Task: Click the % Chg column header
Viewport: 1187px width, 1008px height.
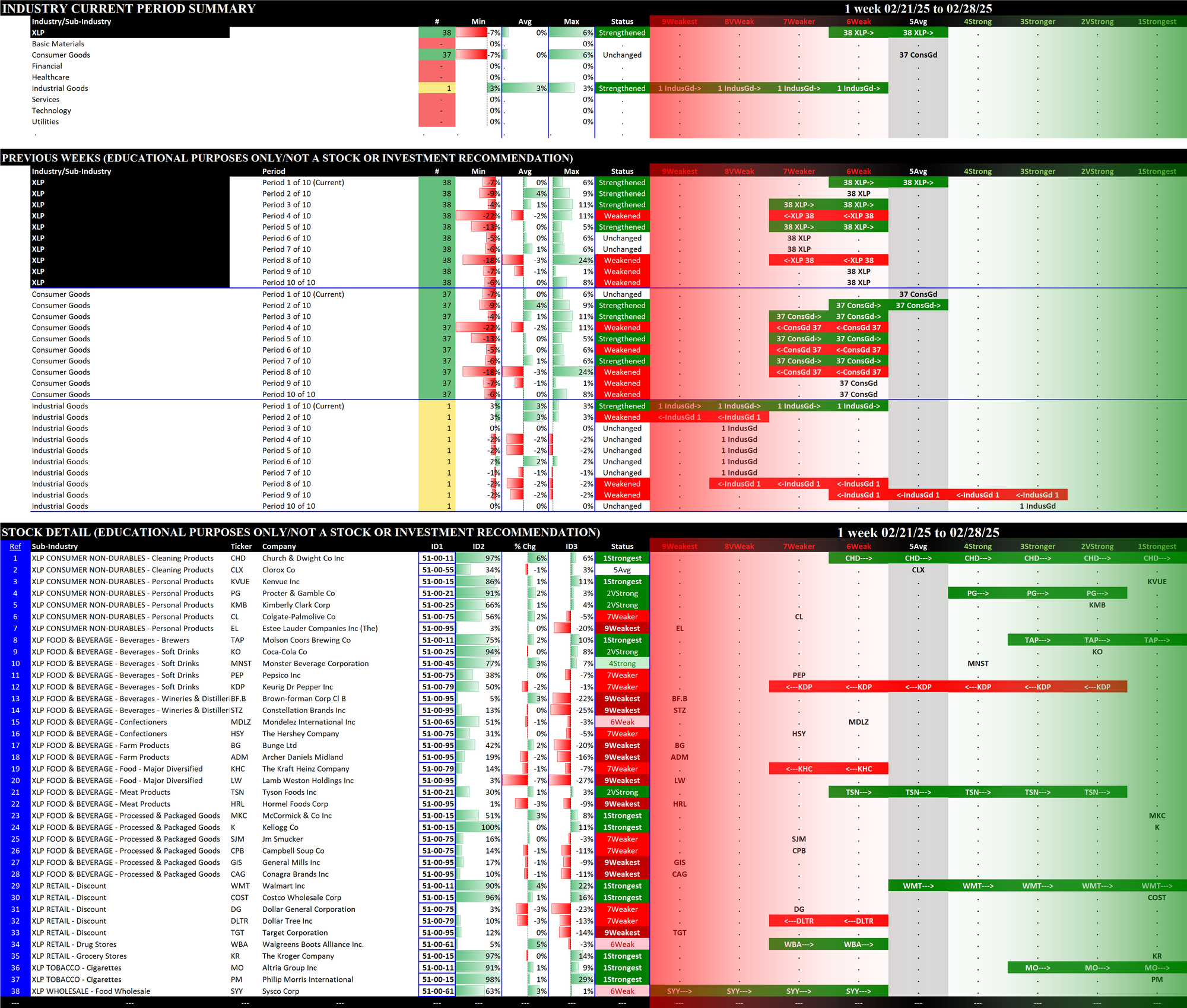Action: (x=525, y=546)
